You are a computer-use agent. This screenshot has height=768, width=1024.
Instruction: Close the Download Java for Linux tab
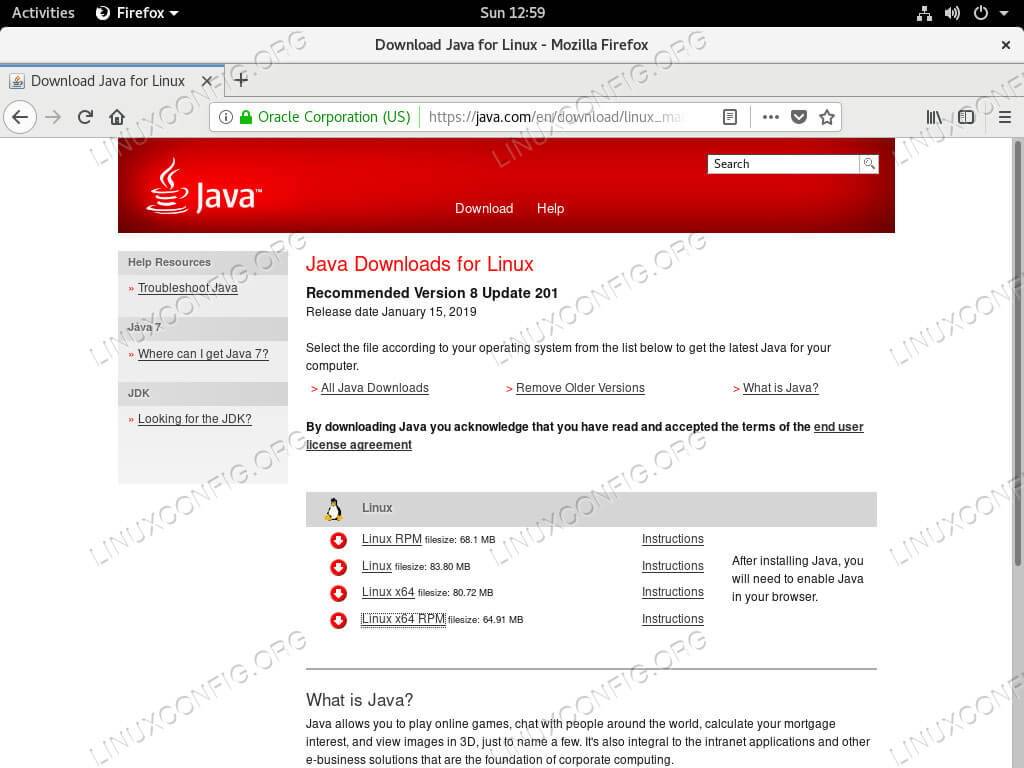pyautogui.click(x=206, y=81)
